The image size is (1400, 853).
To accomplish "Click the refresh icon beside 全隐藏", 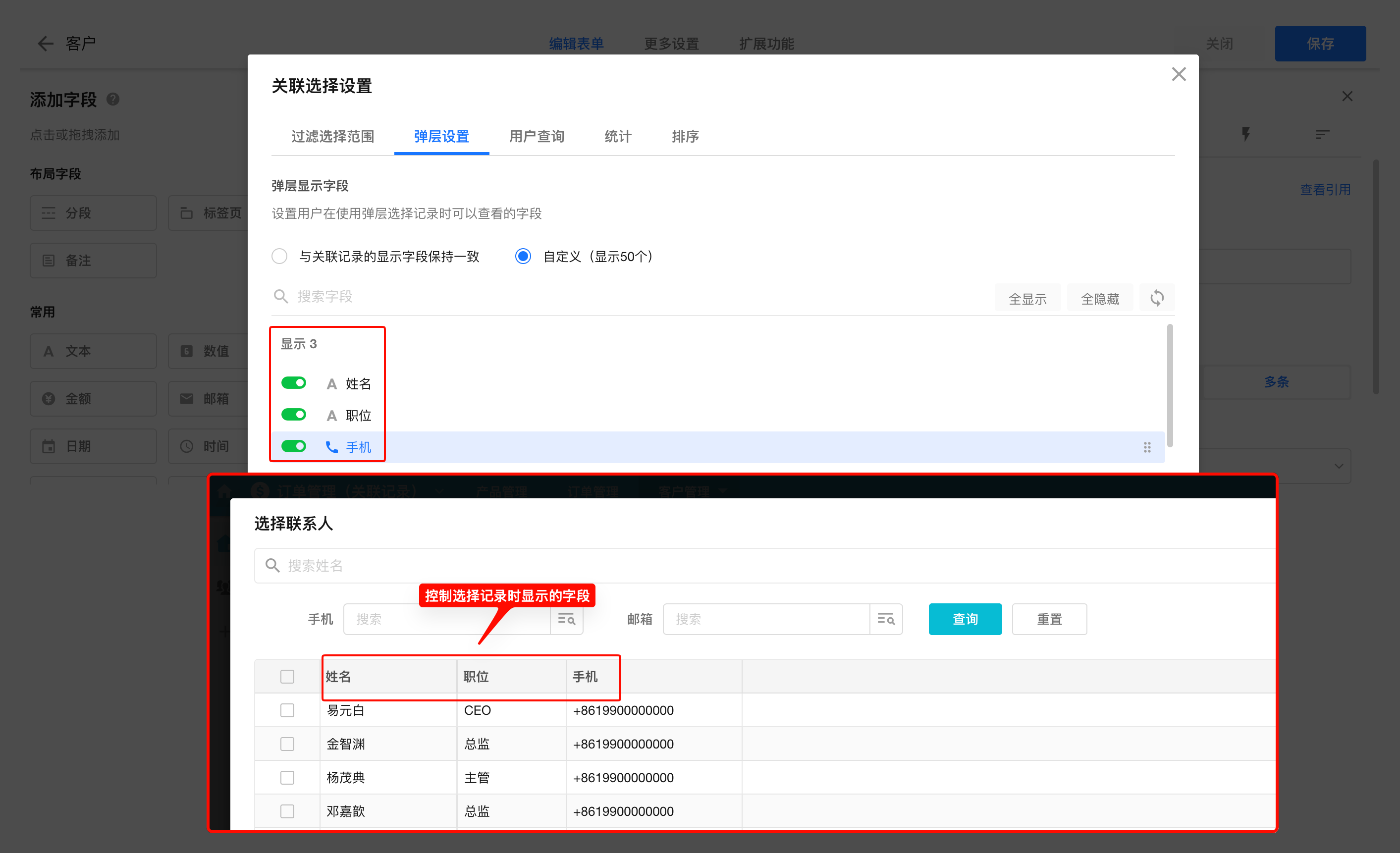I will click(x=1156, y=298).
